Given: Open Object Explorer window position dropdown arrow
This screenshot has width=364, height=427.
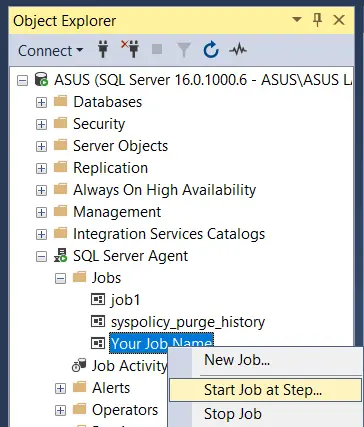Looking at the screenshot, I should [x=297, y=20].
